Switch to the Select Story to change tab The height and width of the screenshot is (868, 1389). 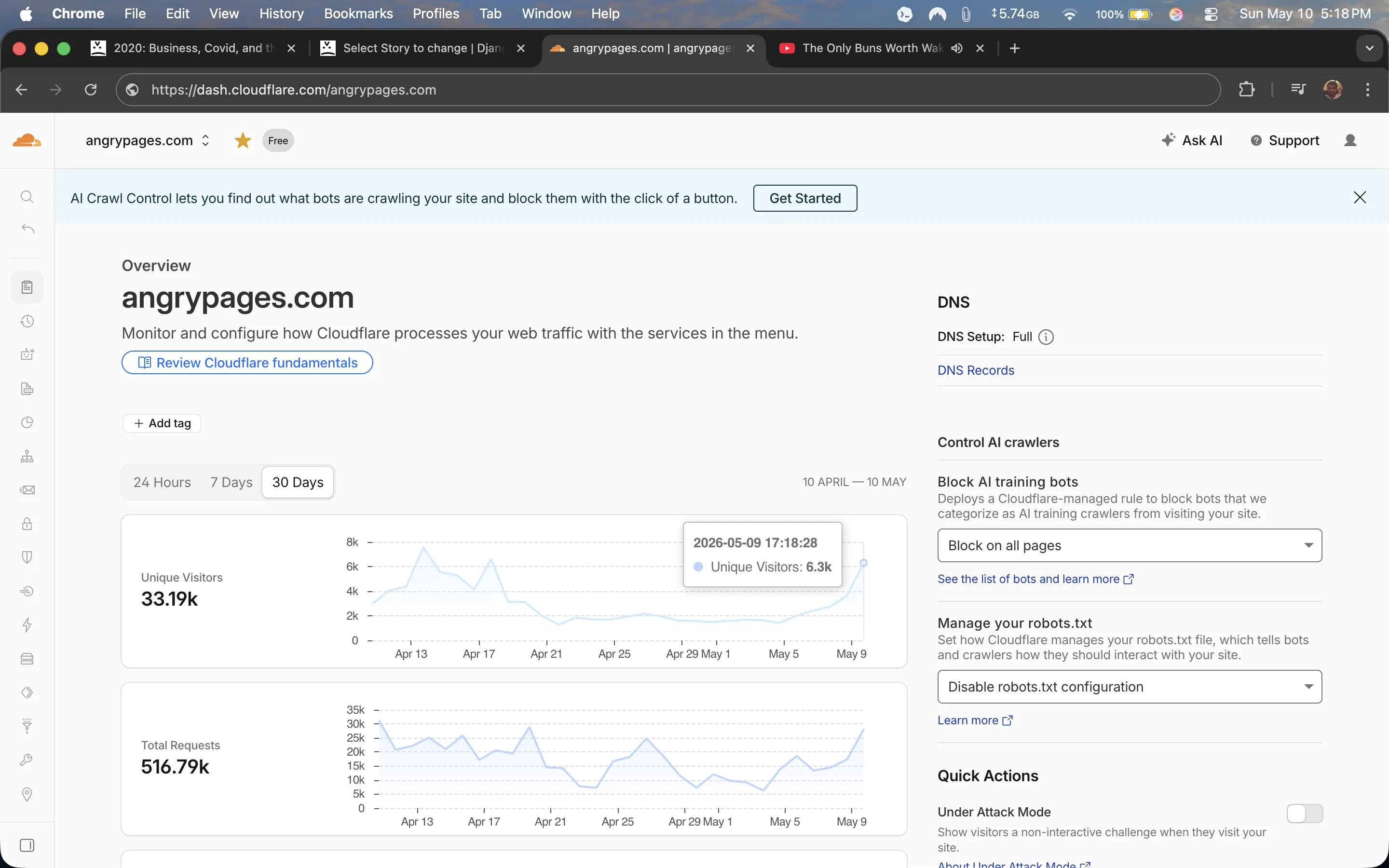pos(423,48)
